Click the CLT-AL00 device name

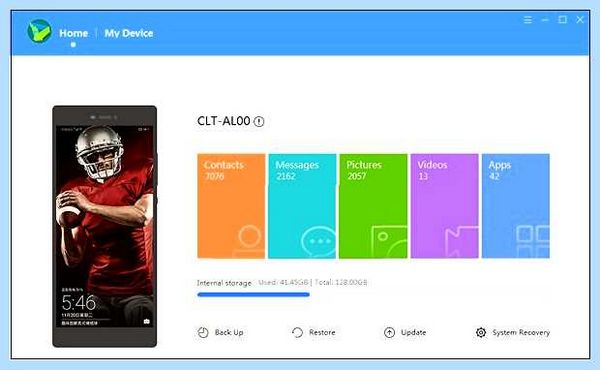(x=223, y=121)
